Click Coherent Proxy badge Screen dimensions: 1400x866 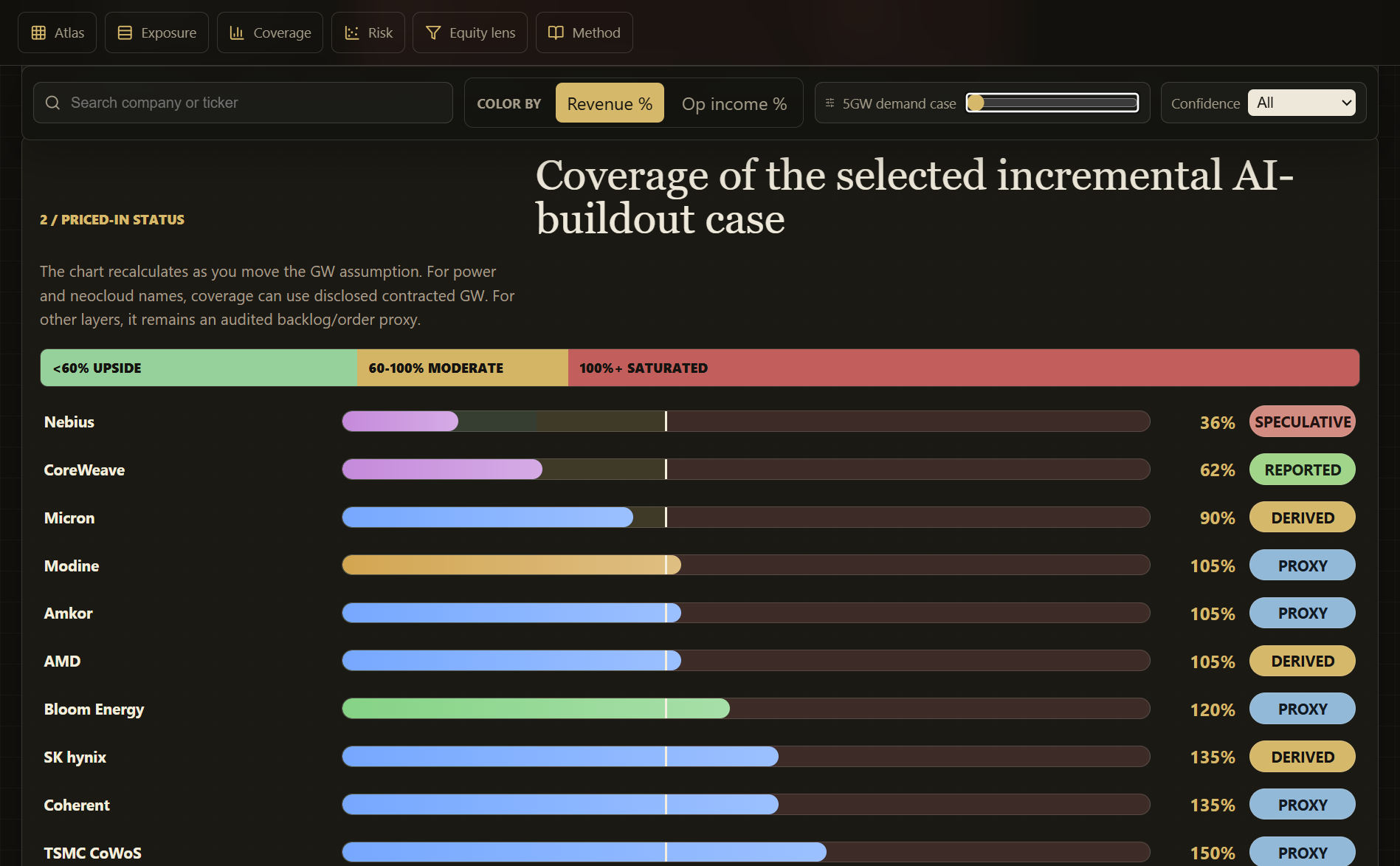(x=1303, y=805)
